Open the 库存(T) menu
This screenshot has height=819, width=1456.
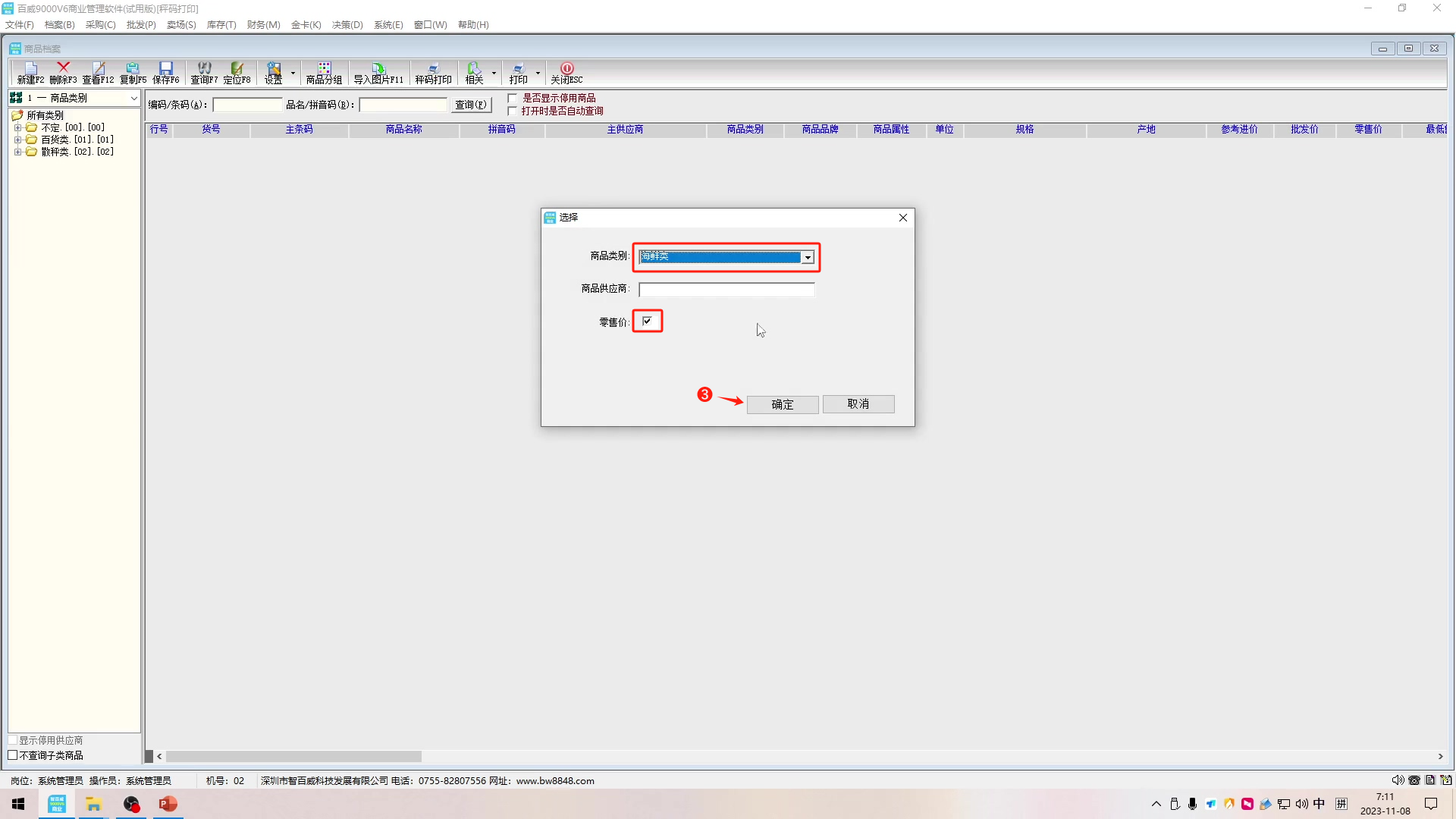(221, 25)
